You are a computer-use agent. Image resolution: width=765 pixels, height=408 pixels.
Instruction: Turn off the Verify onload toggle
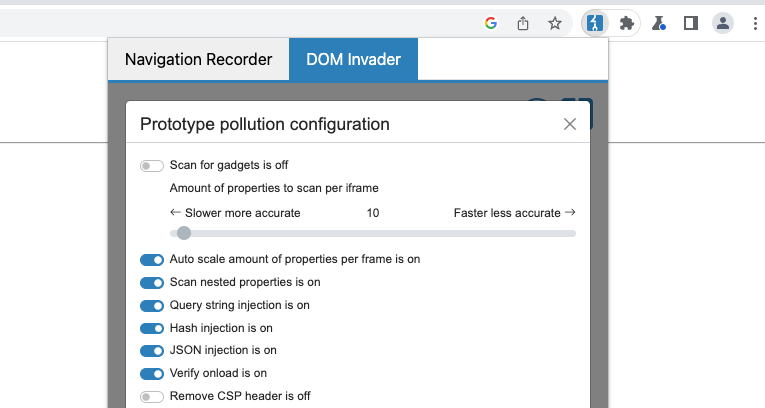tap(152, 374)
